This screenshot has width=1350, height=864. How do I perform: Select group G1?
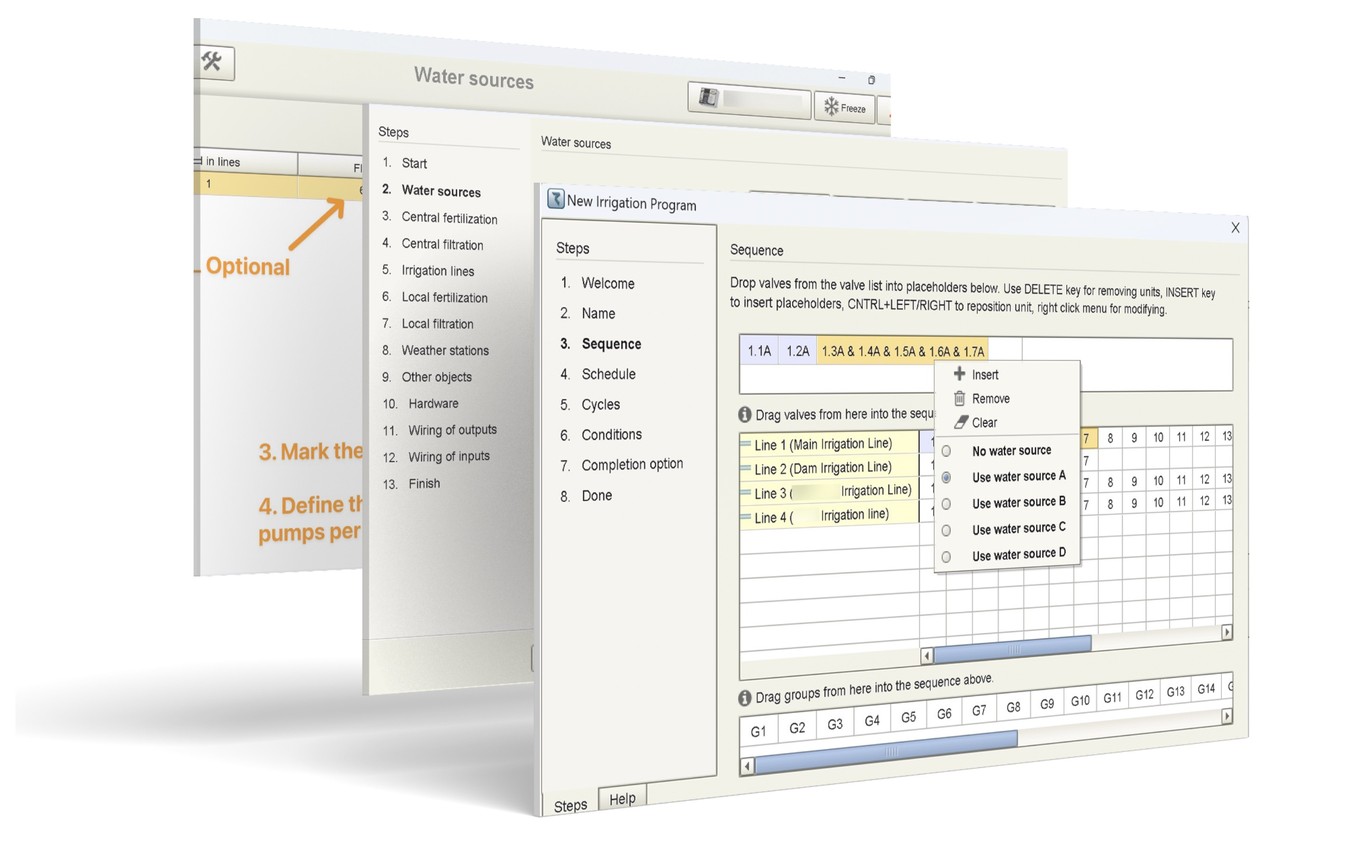(x=758, y=731)
